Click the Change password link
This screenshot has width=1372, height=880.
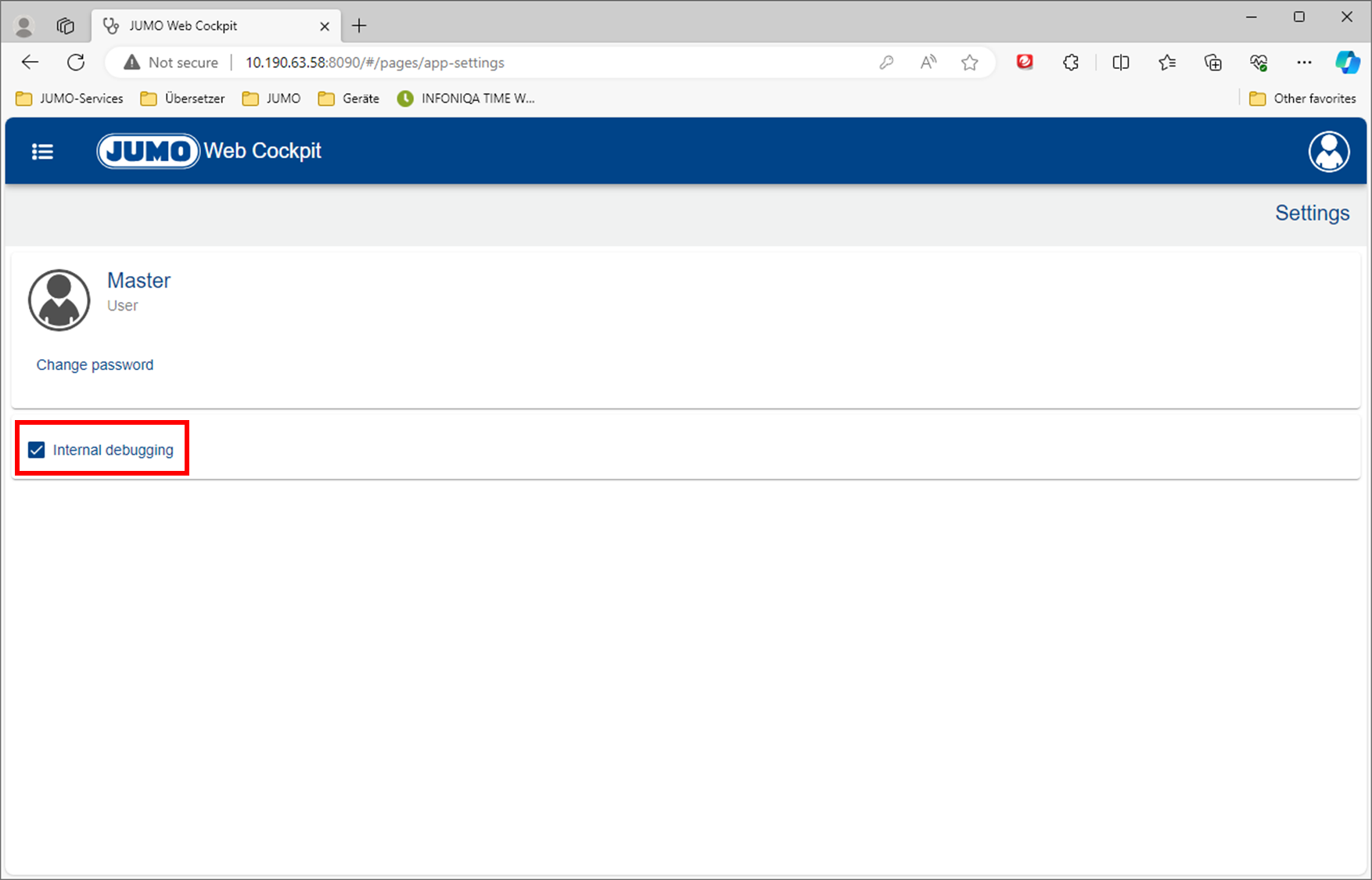(95, 365)
